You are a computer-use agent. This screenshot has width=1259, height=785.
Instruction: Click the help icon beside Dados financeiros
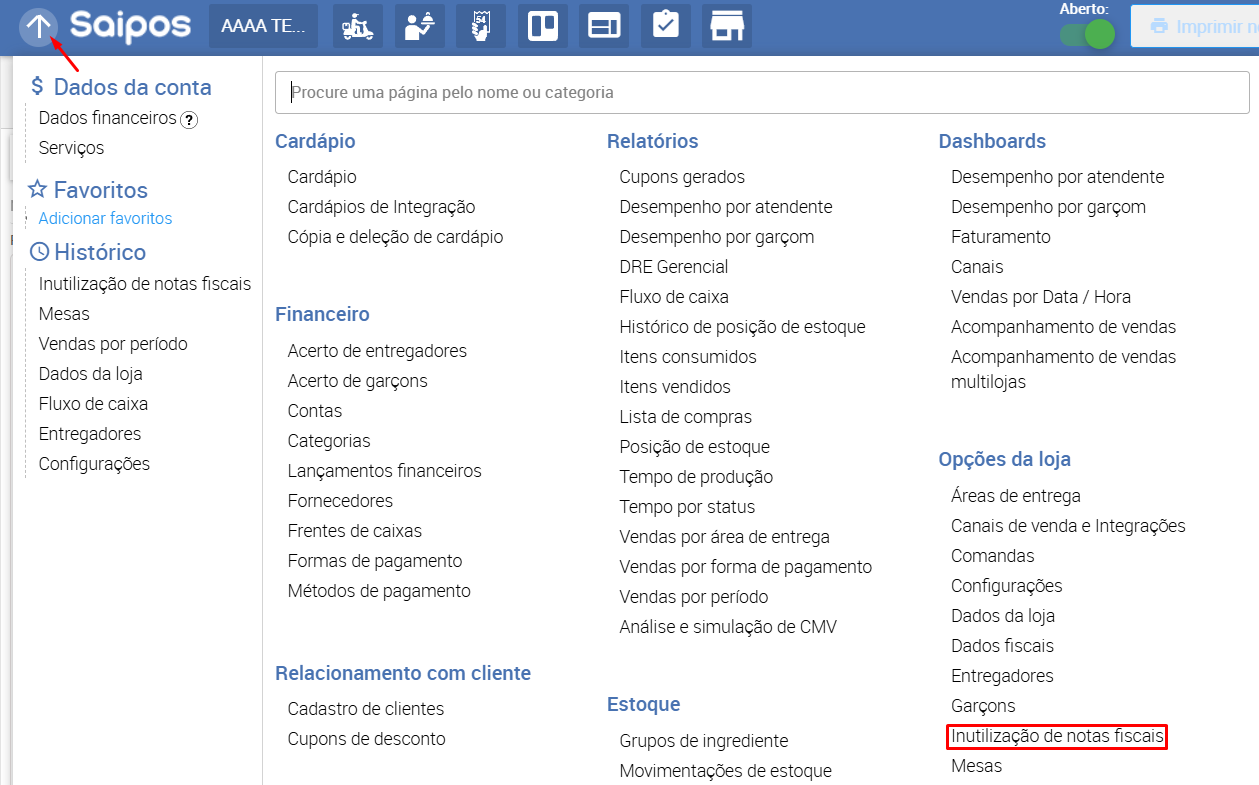189,119
